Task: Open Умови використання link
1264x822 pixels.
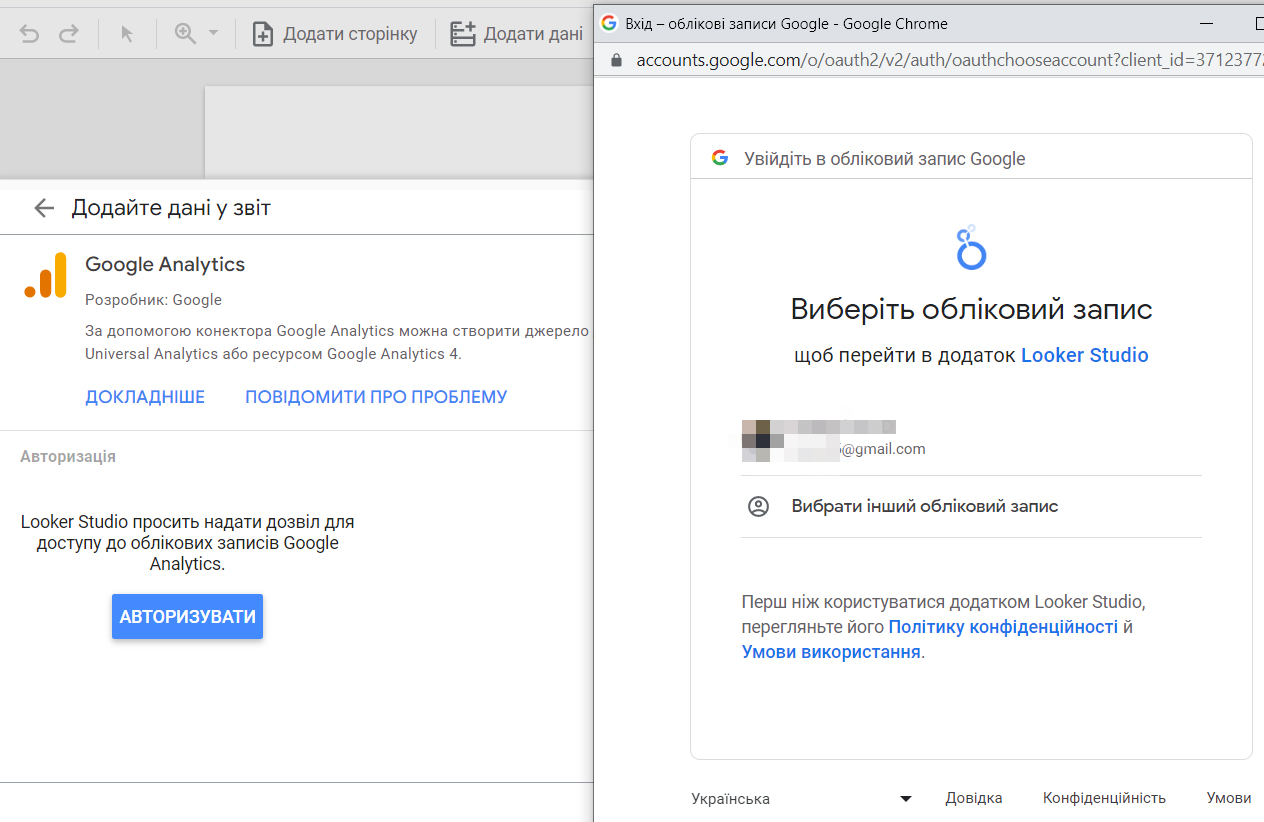Action: click(830, 652)
